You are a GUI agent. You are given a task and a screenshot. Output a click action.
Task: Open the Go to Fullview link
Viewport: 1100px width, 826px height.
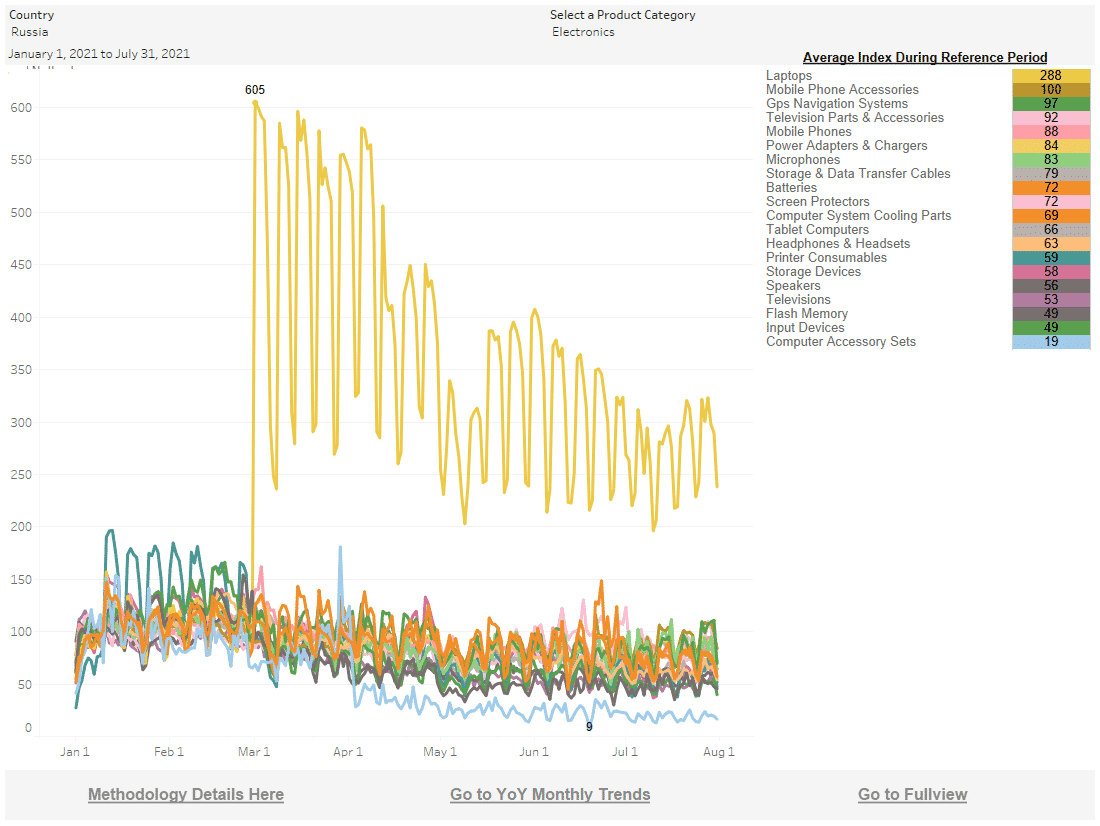click(912, 794)
